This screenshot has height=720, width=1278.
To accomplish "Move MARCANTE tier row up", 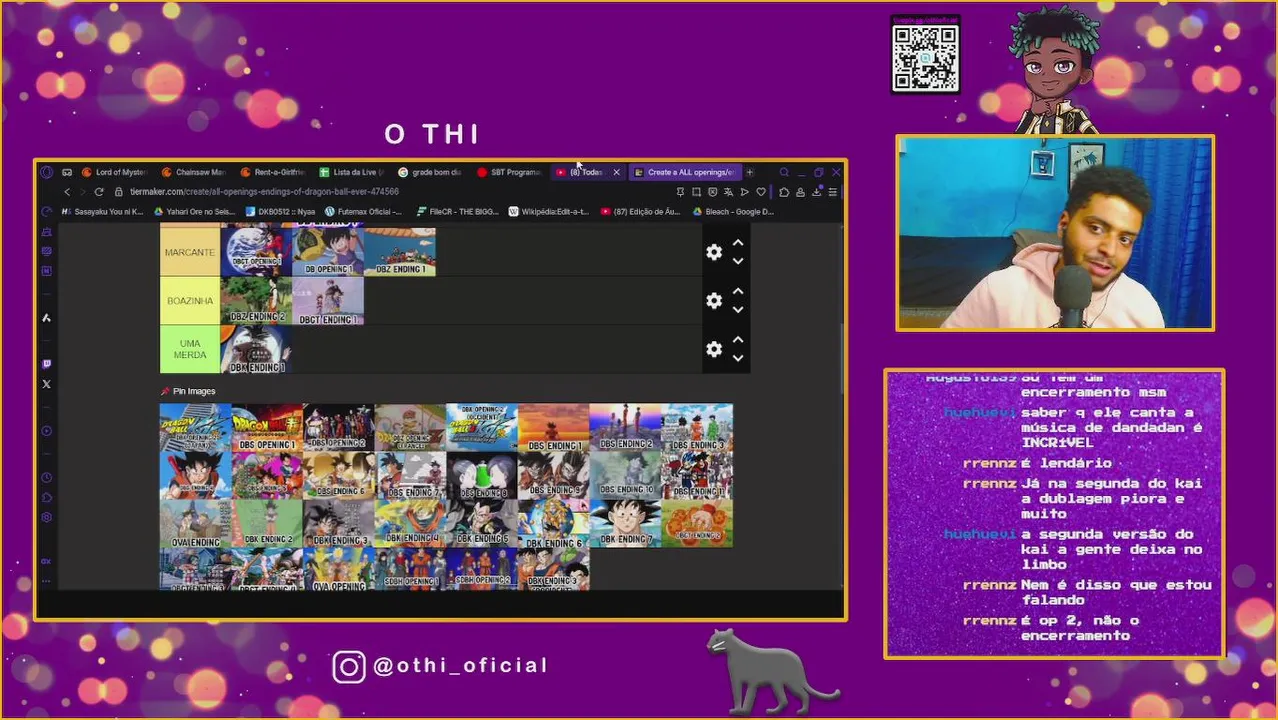I will 738,243.
